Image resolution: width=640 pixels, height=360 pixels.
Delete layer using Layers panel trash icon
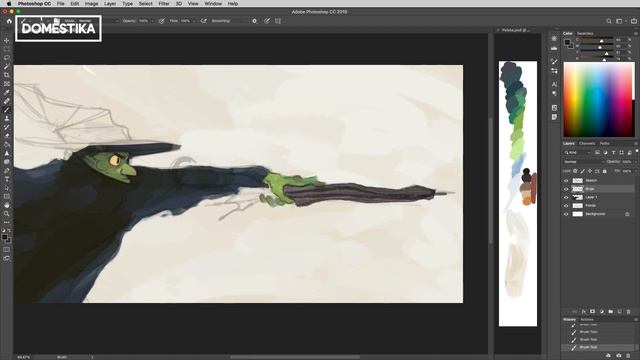coord(629,311)
